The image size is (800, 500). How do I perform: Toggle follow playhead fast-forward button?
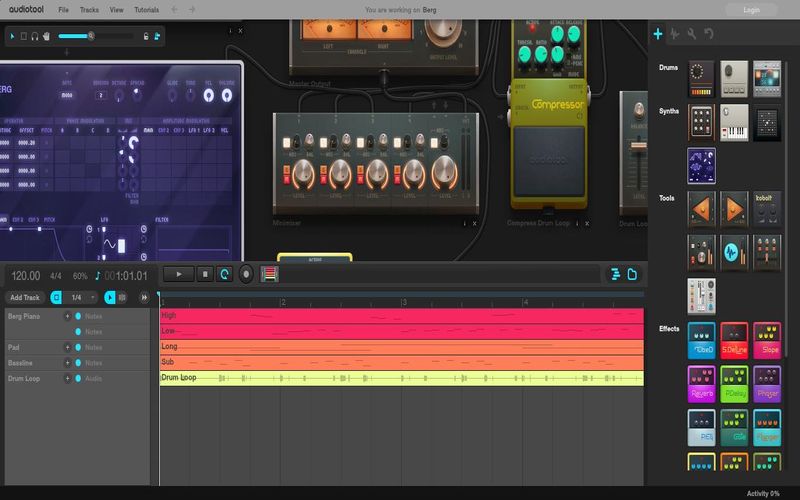pyautogui.click(x=144, y=297)
